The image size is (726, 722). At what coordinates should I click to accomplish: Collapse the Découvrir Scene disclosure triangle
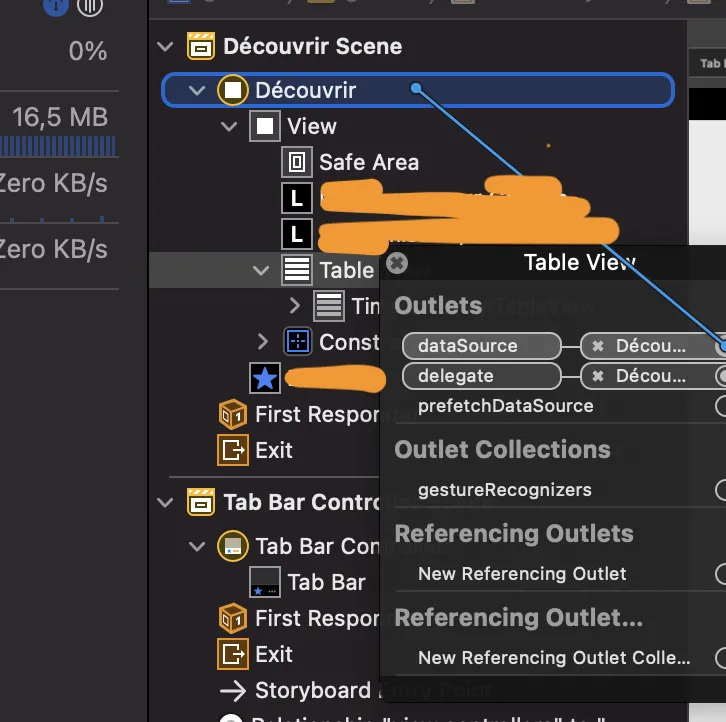coord(166,46)
